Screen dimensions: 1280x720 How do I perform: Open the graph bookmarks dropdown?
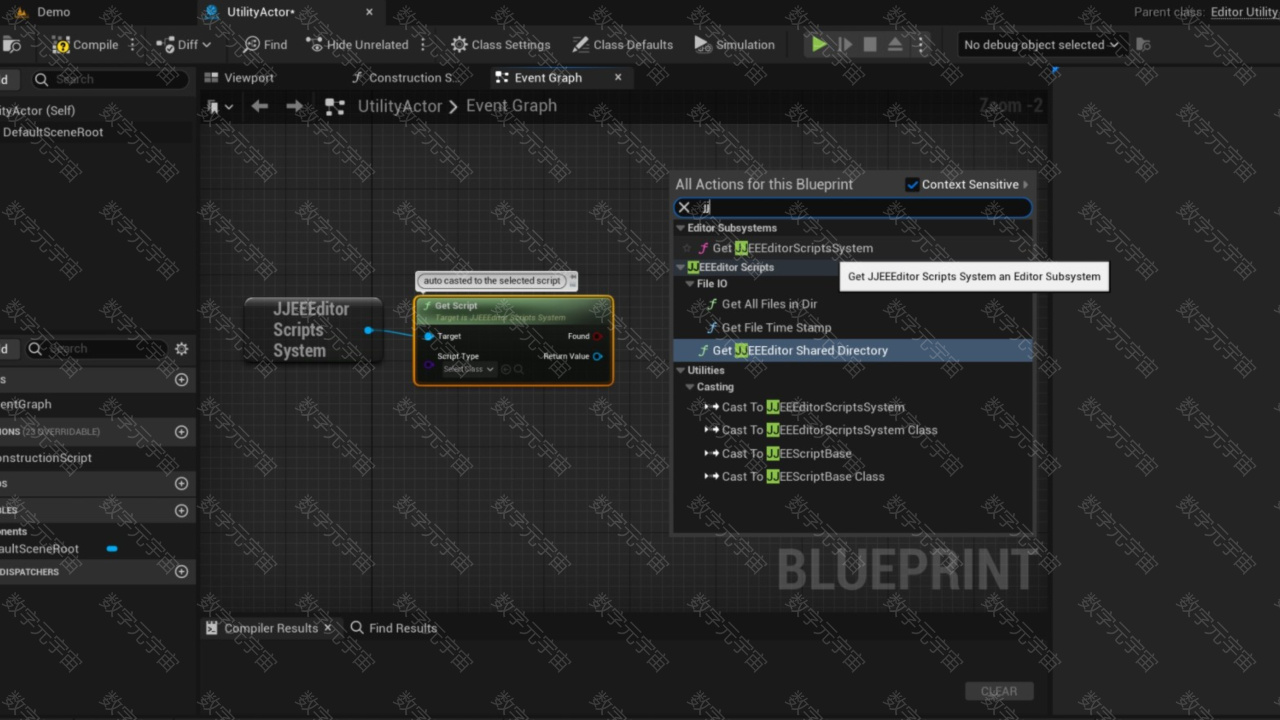point(220,106)
